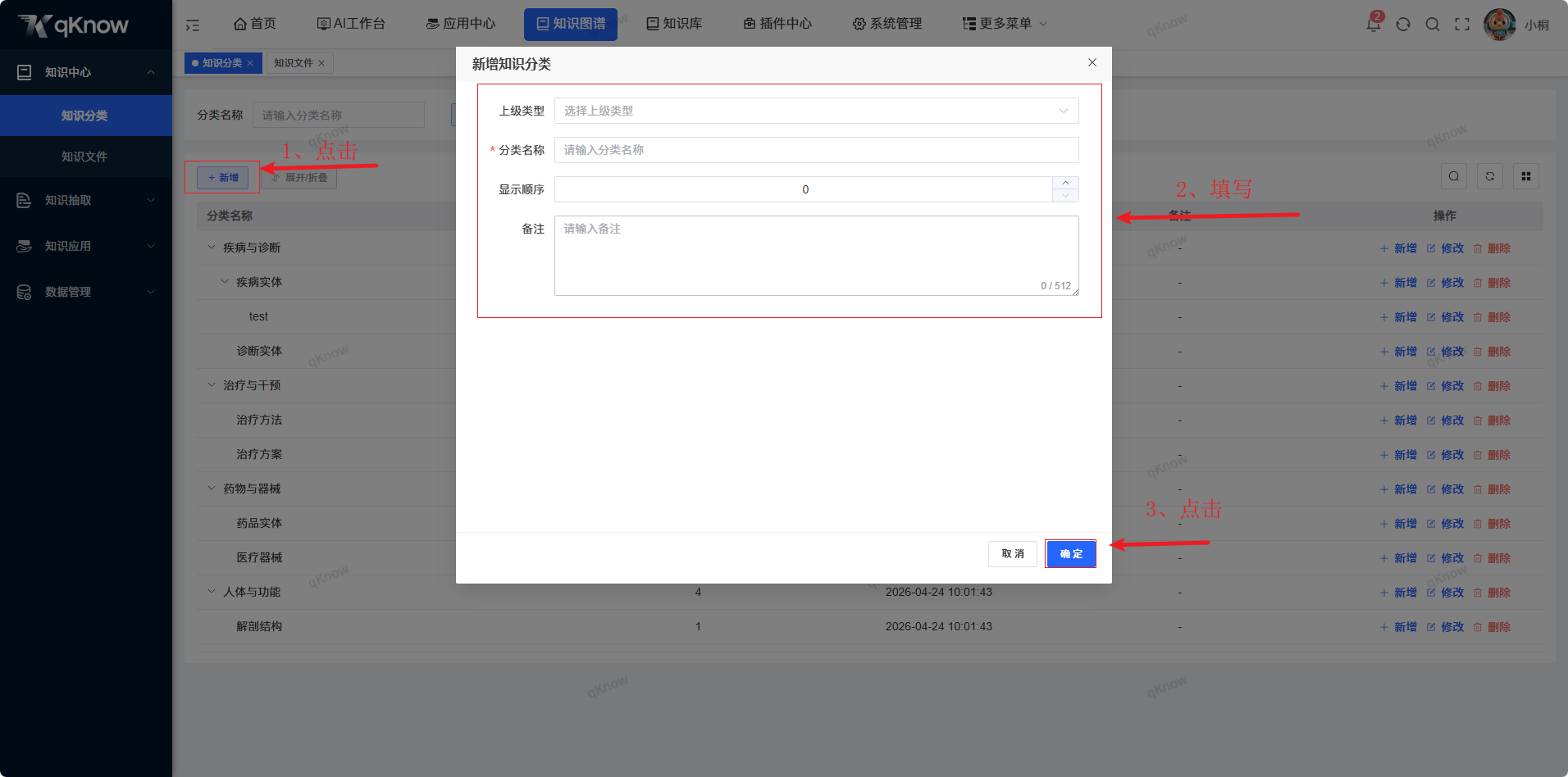The width and height of the screenshot is (1568, 777).
Task: Switch to the 知识文件 page tab
Action: click(299, 63)
